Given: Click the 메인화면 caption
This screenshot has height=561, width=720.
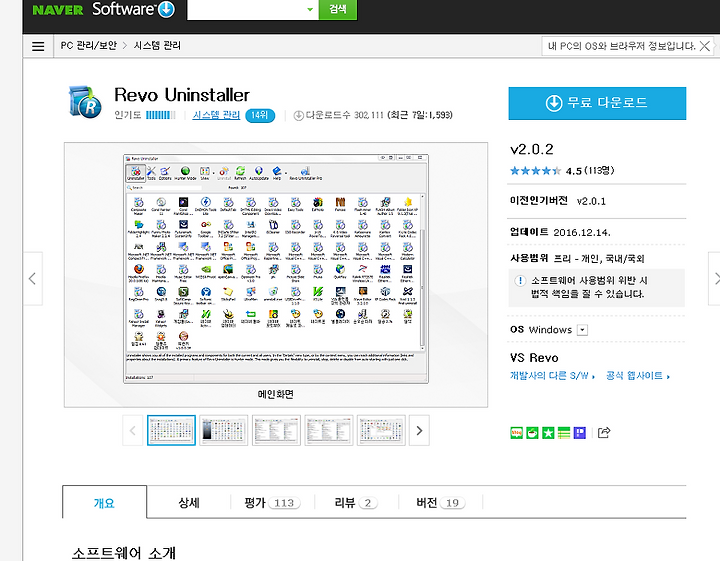Looking at the screenshot, I should (x=276, y=394).
